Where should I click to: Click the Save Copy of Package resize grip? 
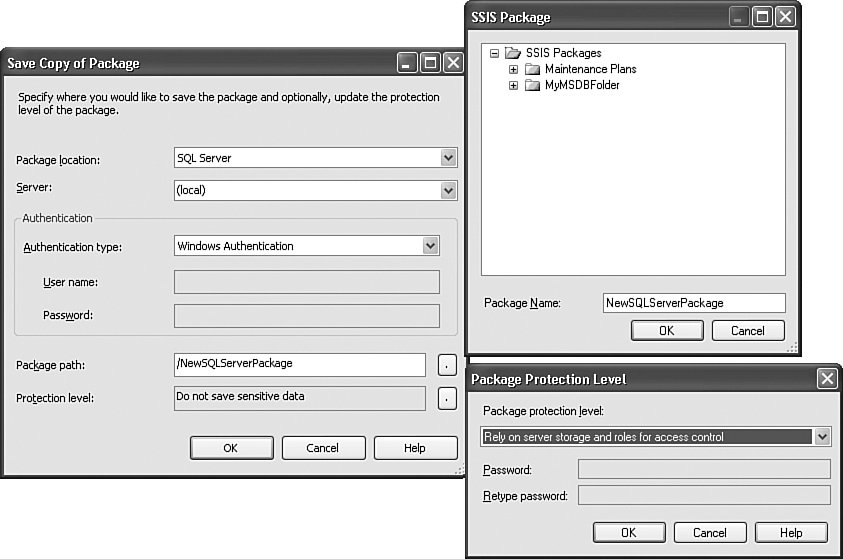460,470
